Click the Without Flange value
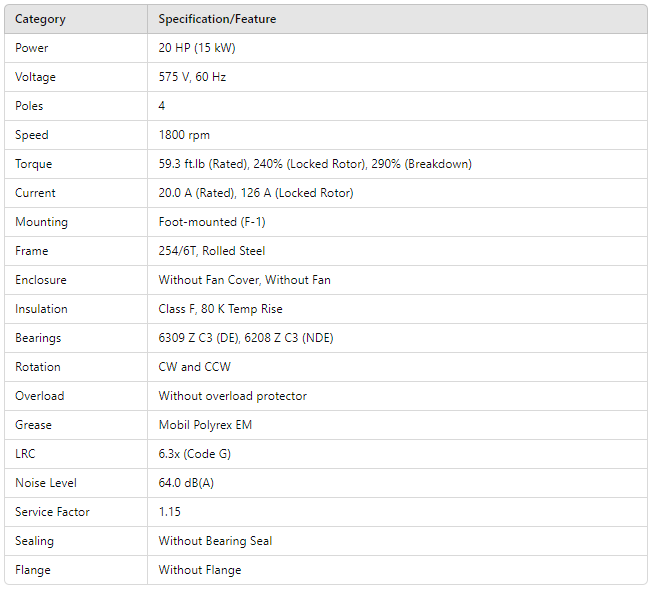Screen dimensions: 654x590 coord(200,570)
